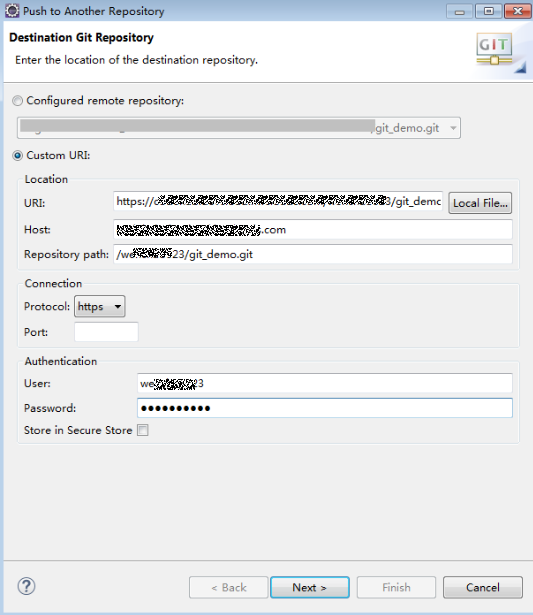Viewport: 533px width, 615px height.
Task: Click the User text field
Action: [325, 383]
